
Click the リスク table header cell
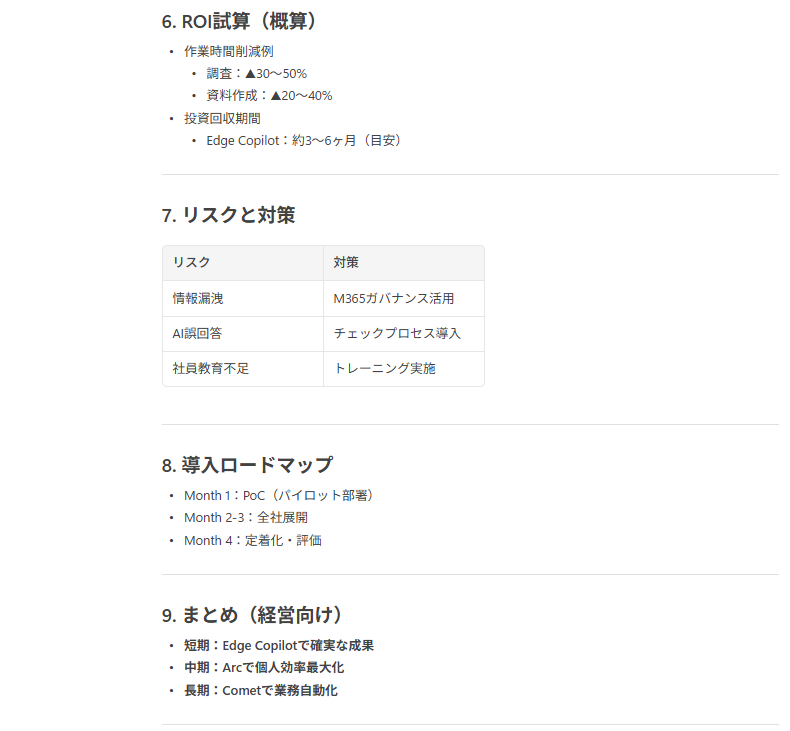[243, 263]
